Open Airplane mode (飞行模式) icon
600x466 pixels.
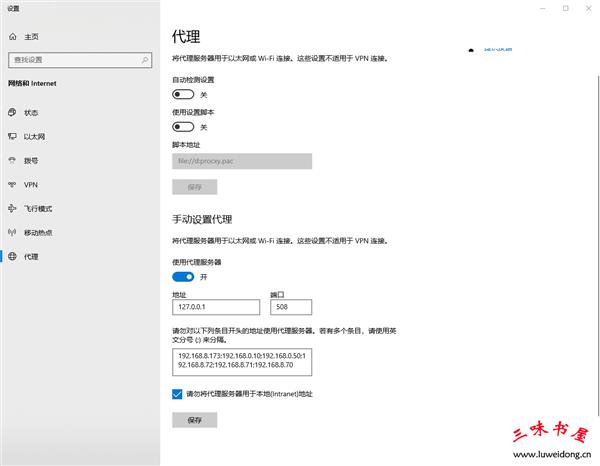12,208
